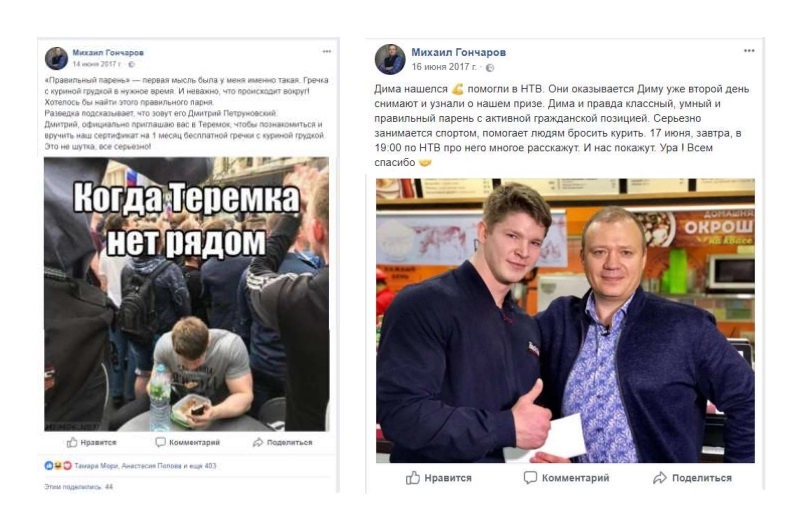Share the left post with Поделиться
This screenshot has height=528, width=802.
pyautogui.click(x=282, y=442)
